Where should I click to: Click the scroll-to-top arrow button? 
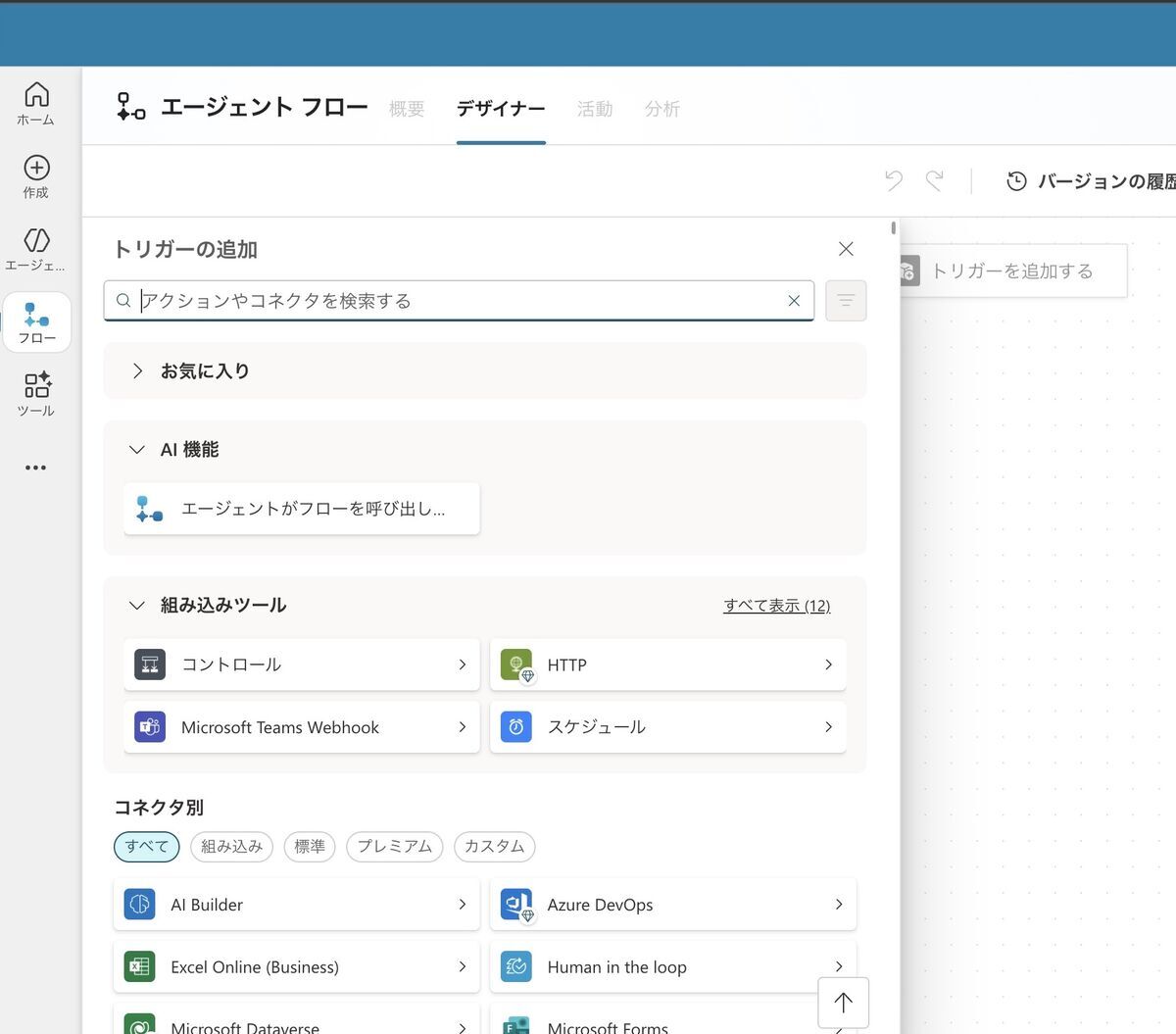[843, 1003]
